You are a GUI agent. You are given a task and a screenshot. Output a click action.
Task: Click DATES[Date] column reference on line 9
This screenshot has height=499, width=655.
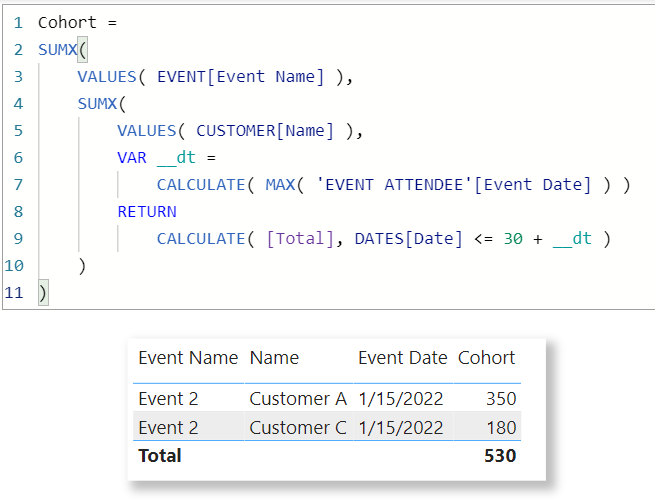click(x=409, y=239)
